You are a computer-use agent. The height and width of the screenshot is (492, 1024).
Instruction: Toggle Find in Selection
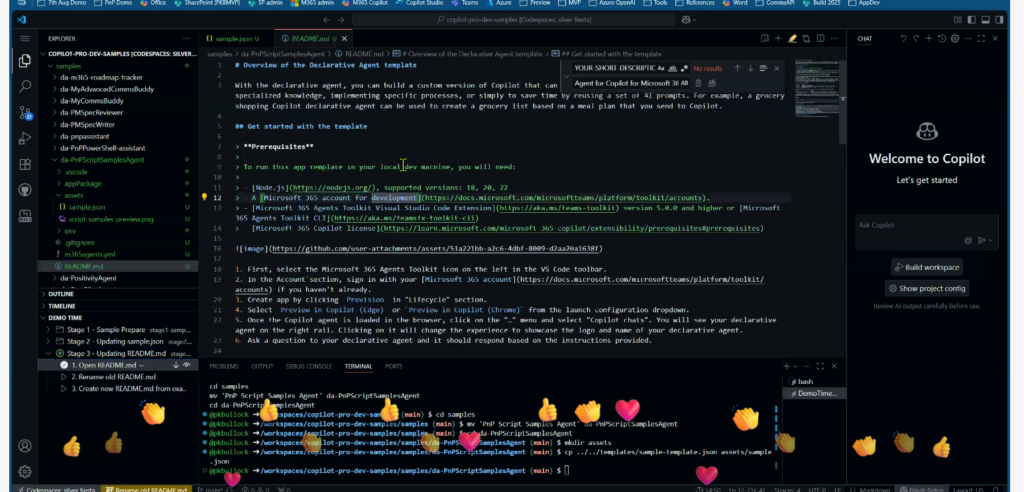(x=763, y=68)
